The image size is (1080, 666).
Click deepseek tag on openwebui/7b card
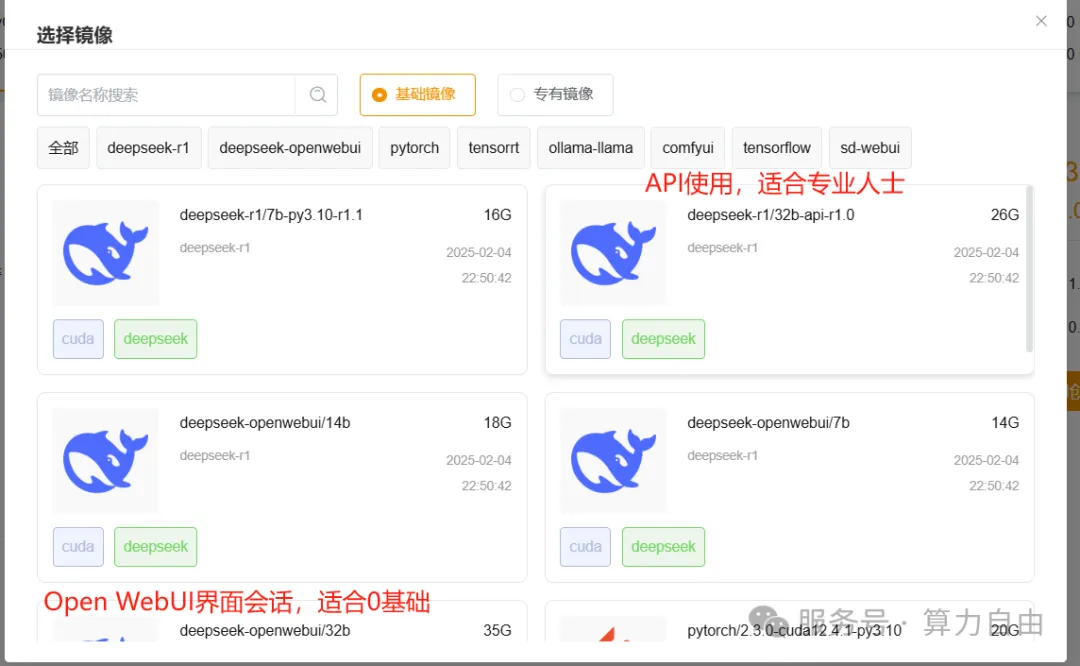point(663,547)
